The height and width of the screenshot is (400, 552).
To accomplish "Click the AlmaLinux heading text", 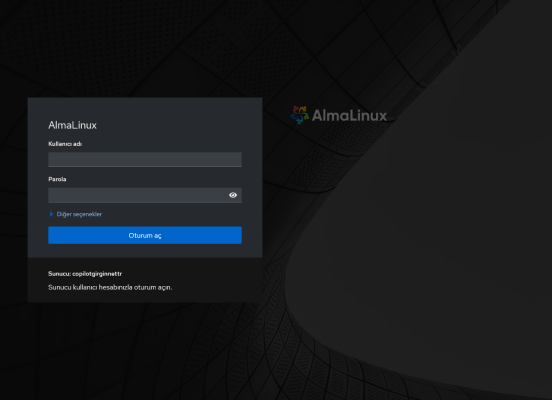I will [73, 125].
